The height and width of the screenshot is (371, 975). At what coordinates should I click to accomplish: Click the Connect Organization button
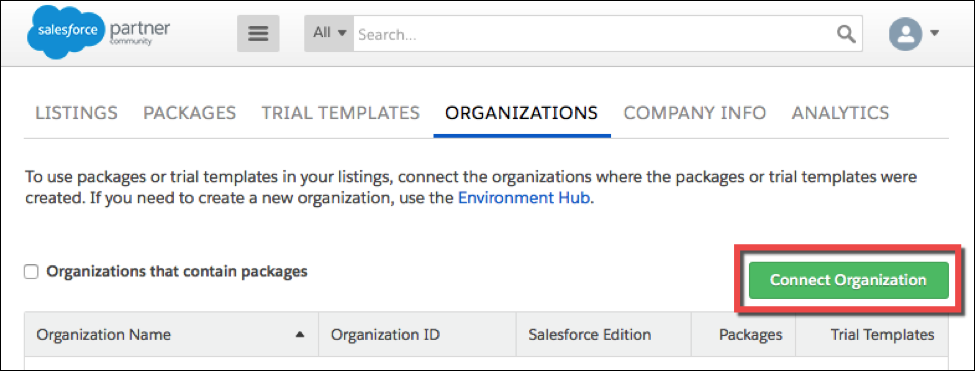848,280
